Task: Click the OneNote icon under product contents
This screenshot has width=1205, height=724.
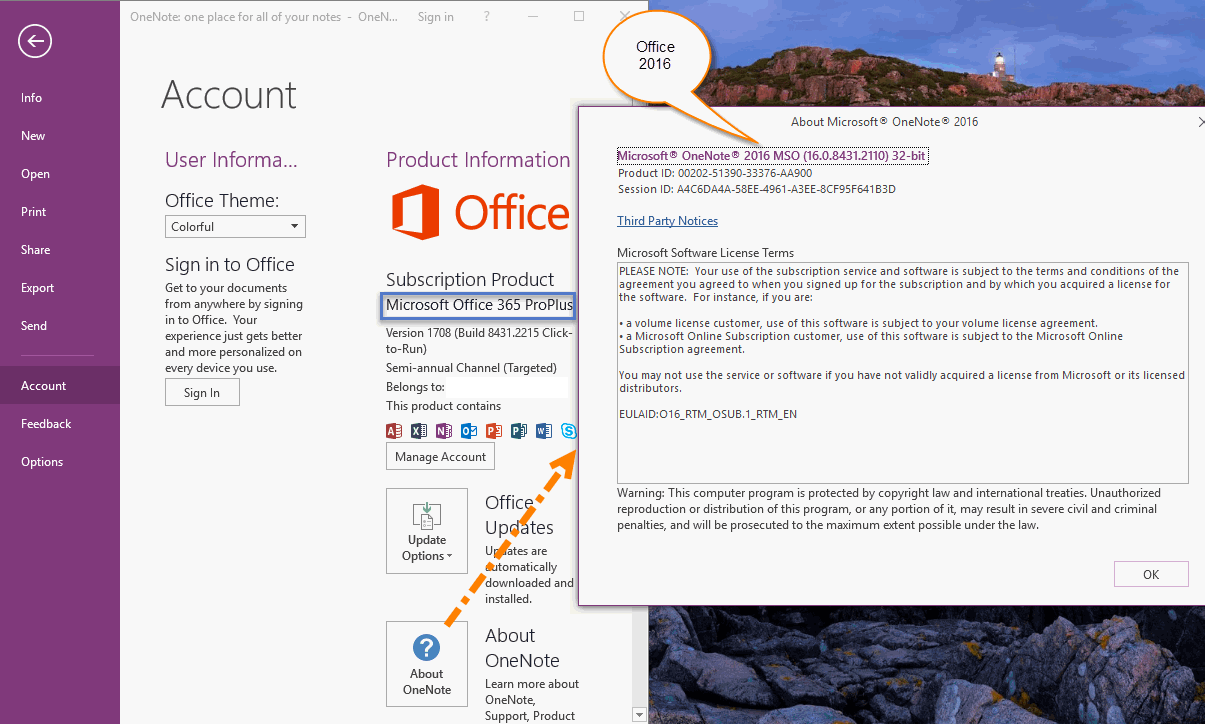Action: pyautogui.click(x=444, y=431)
